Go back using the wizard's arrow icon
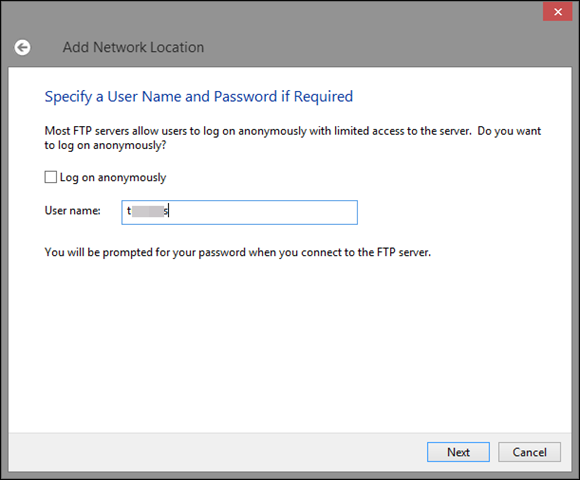The height and width of the screenshot is (480, 580). pyautogui.click(x=22, y=47)
